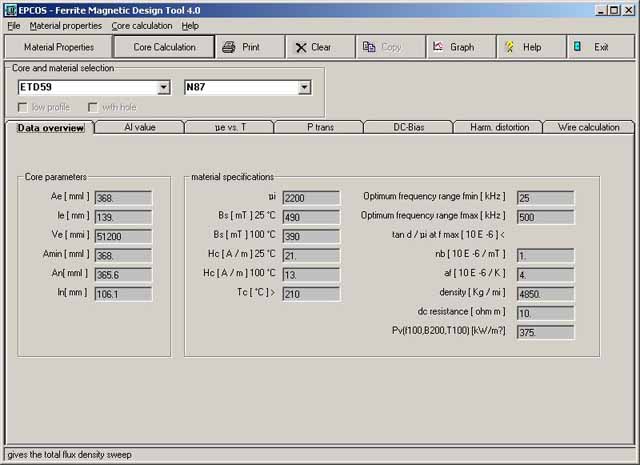Minimize the EPCOS window
Screen dimensions: 640x465
[x=600, y=10]
